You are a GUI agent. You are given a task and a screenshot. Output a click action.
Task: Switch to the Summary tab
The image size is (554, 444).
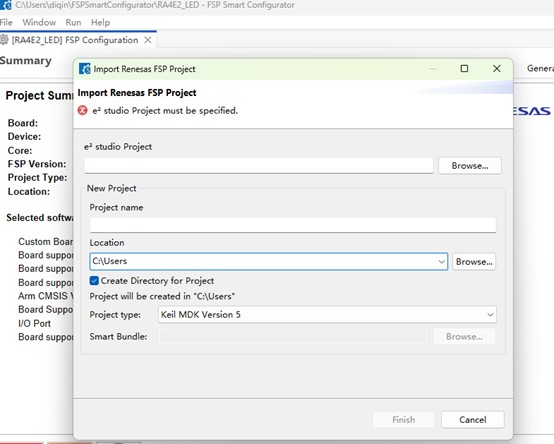26,60
